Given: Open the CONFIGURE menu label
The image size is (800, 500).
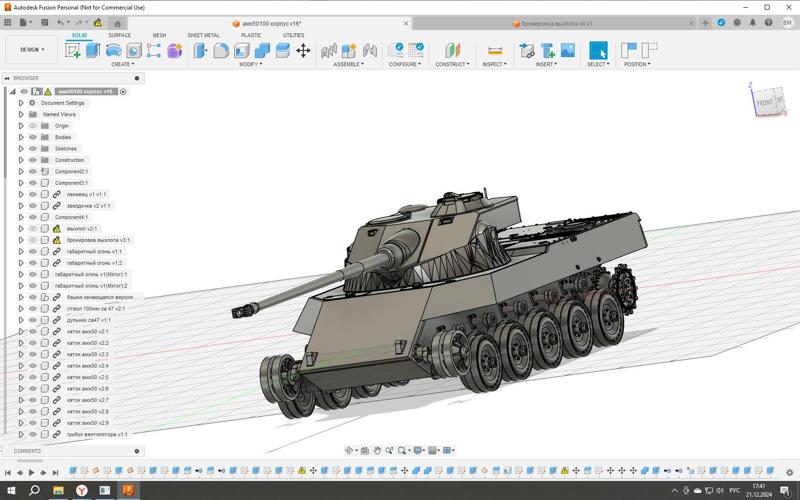Looking at the screenshot, I should 405,64.
